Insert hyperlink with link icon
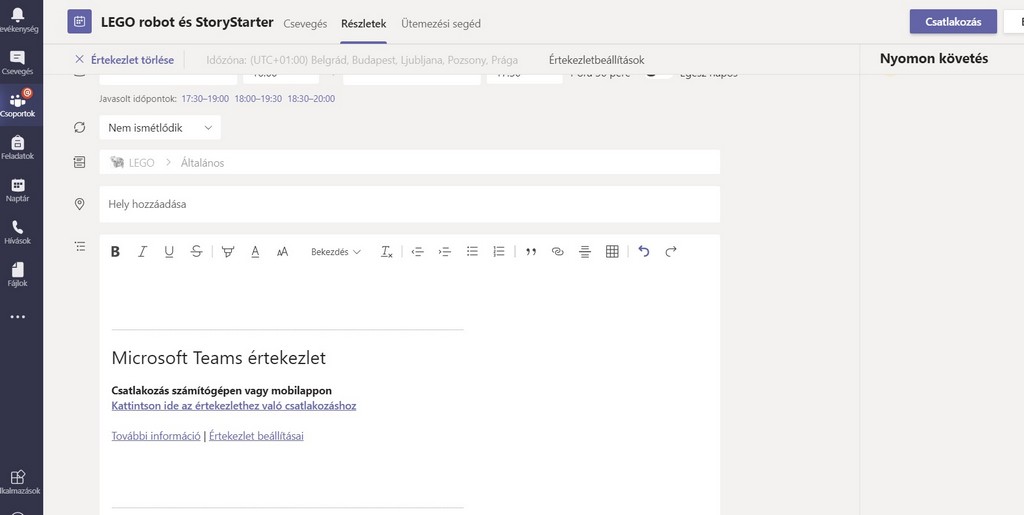 point(558,251)
